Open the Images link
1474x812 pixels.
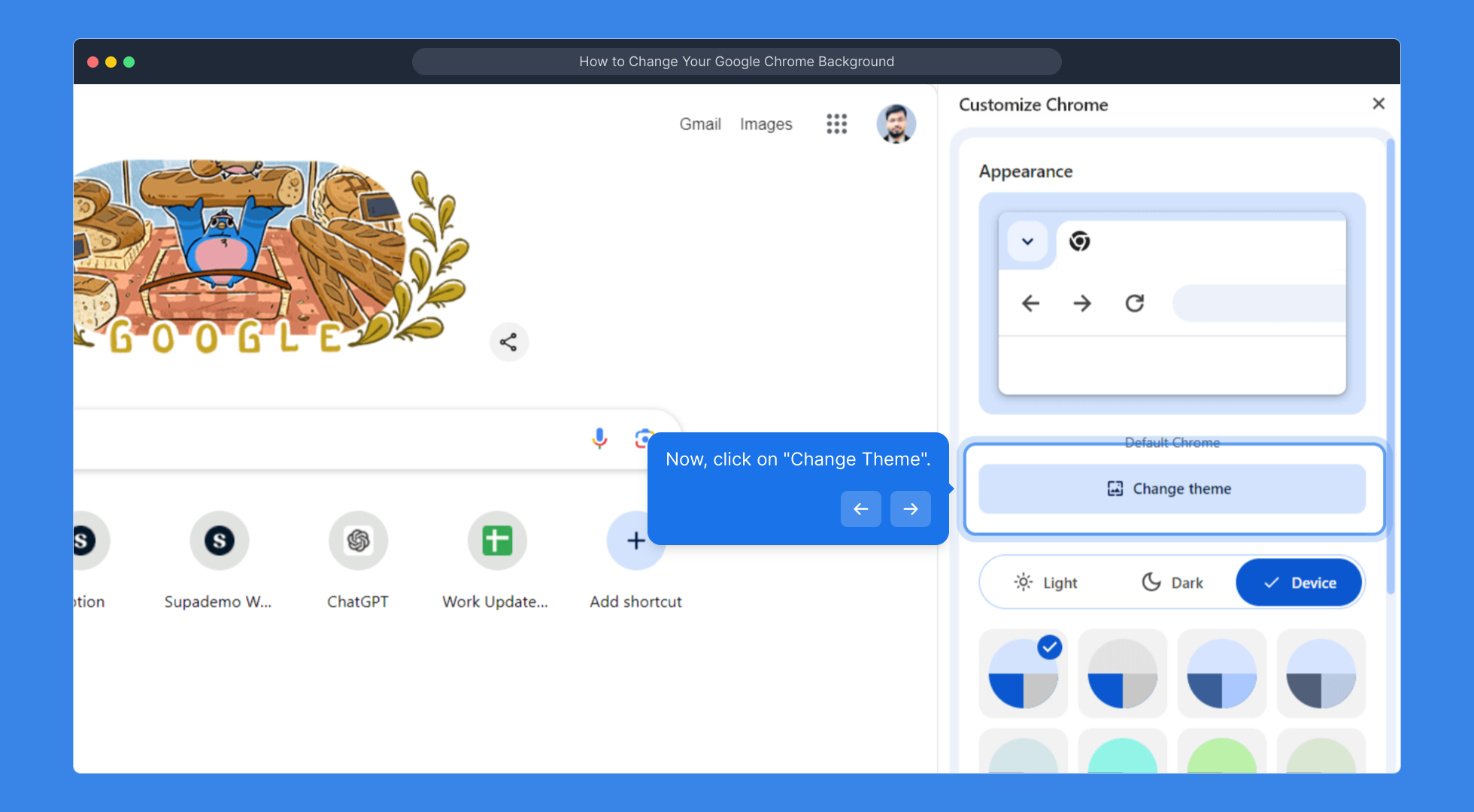766,124
